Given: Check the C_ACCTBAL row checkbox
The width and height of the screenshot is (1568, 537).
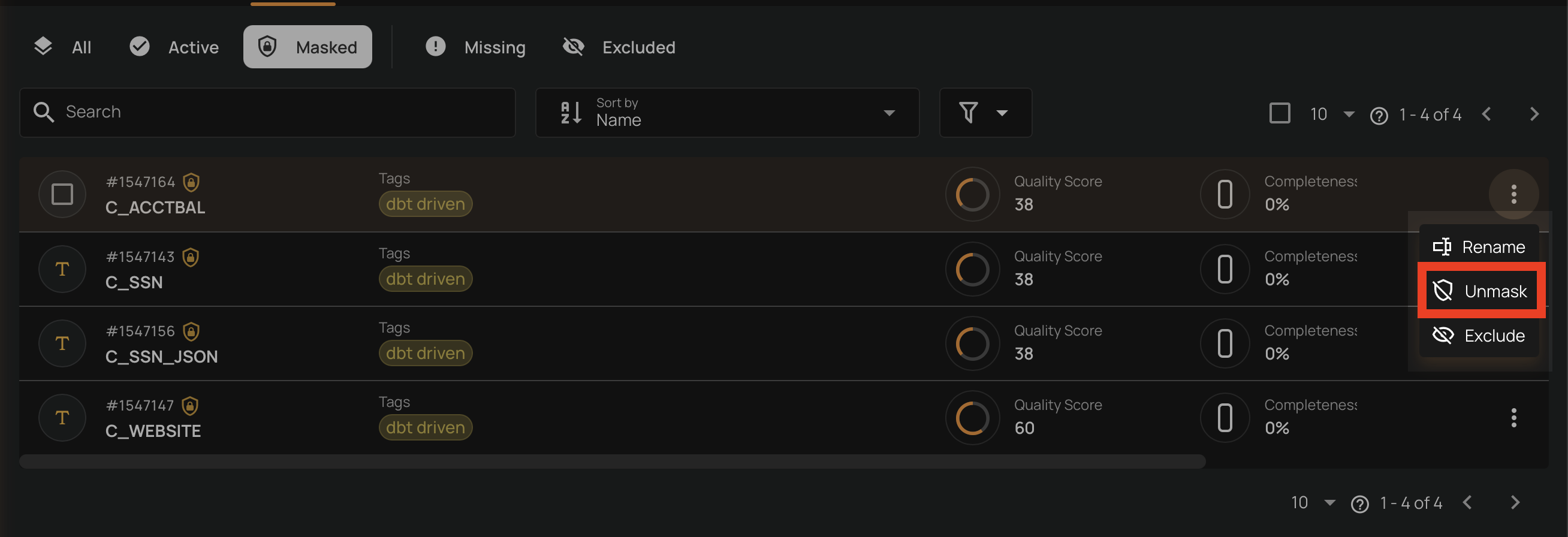Looking at the screenshot, I should click(62, 194).
